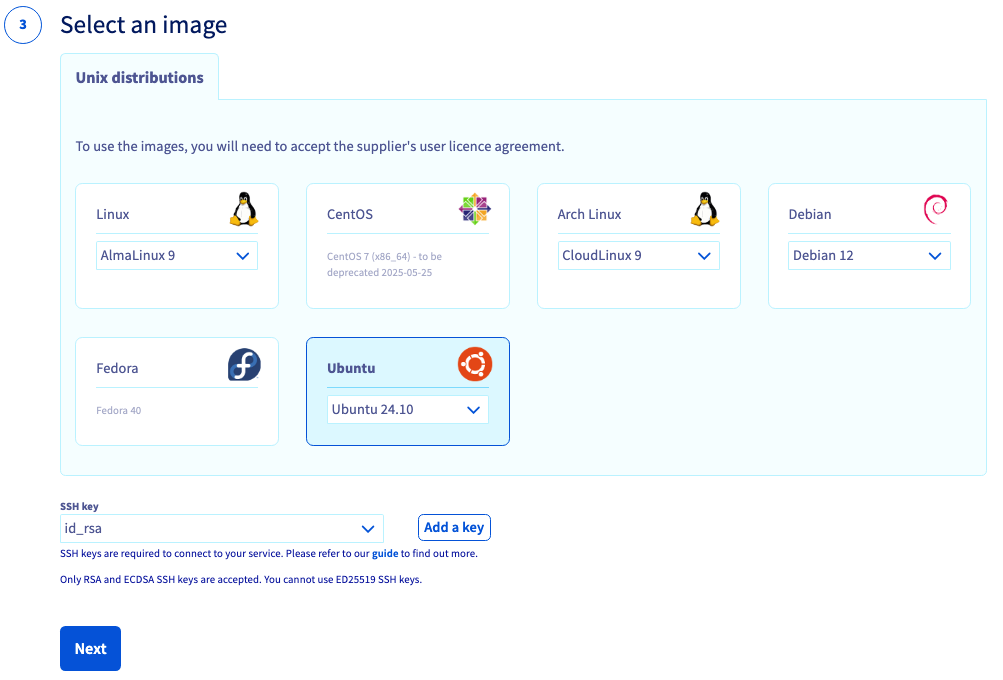1003x680 pixels.
Task: Click the licence agreement notice text
Action: 320,146
